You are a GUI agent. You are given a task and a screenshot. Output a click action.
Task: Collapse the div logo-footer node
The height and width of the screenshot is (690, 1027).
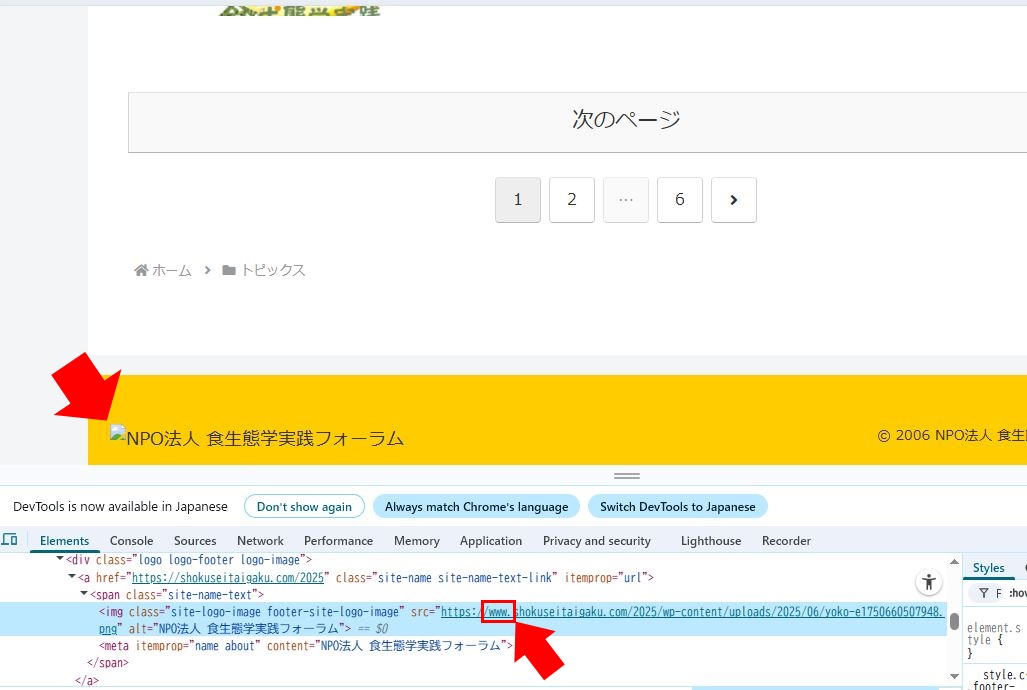60,559
